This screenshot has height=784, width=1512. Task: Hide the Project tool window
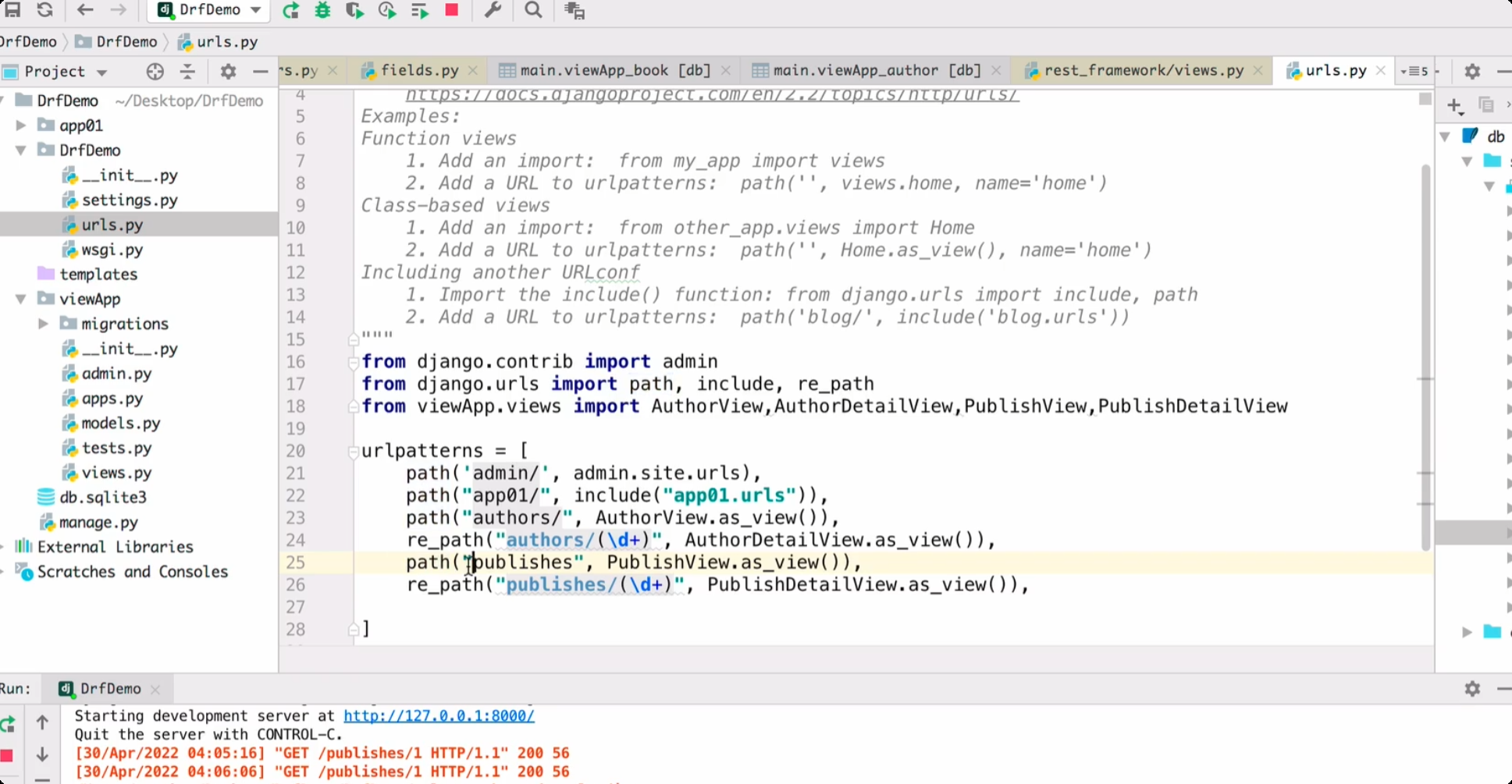pos(261,72)
